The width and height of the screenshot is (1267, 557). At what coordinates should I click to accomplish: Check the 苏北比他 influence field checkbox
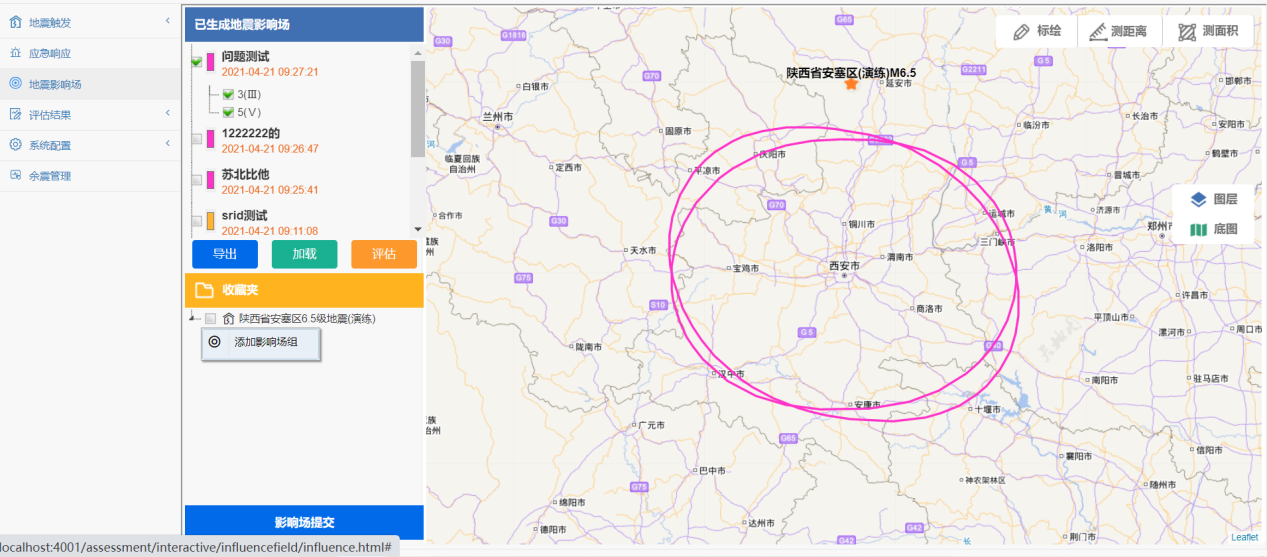point(197,181)
